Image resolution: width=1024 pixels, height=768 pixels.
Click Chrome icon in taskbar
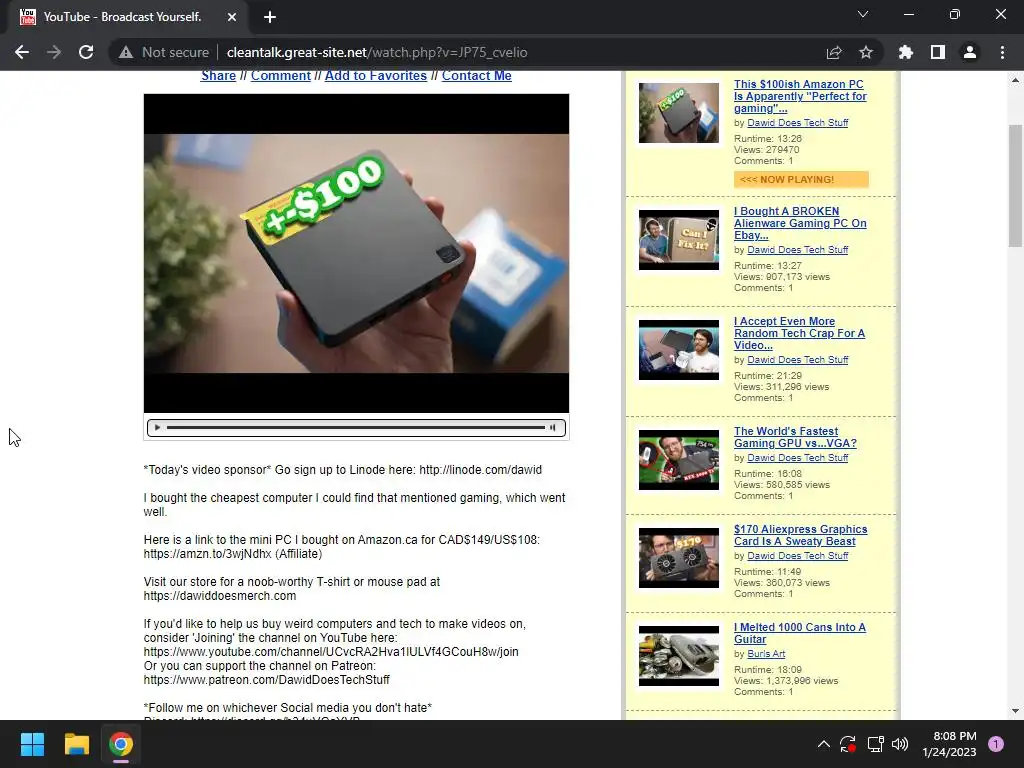[x=121, y=744]
